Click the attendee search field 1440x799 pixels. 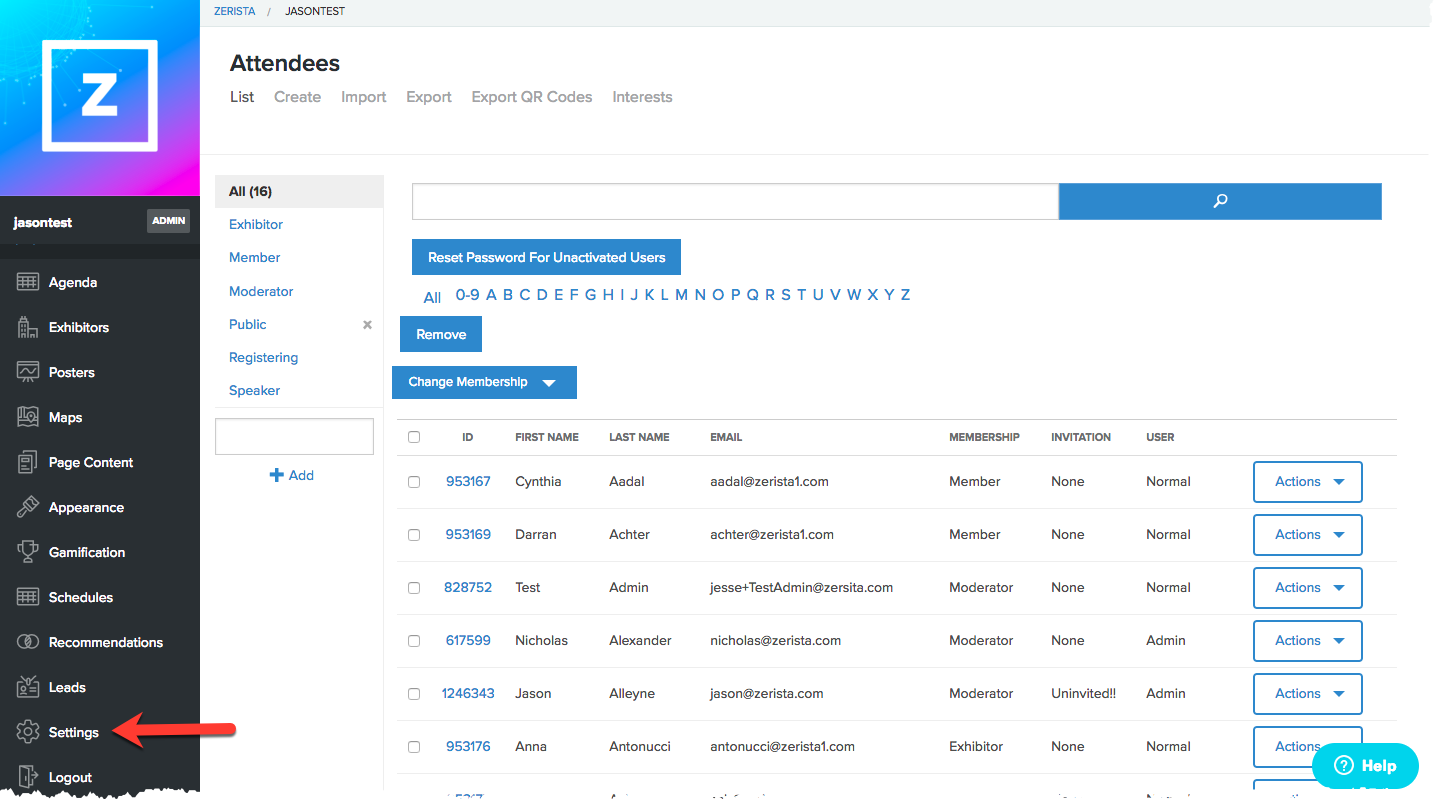pyautogui.click(x=735, y=201)
